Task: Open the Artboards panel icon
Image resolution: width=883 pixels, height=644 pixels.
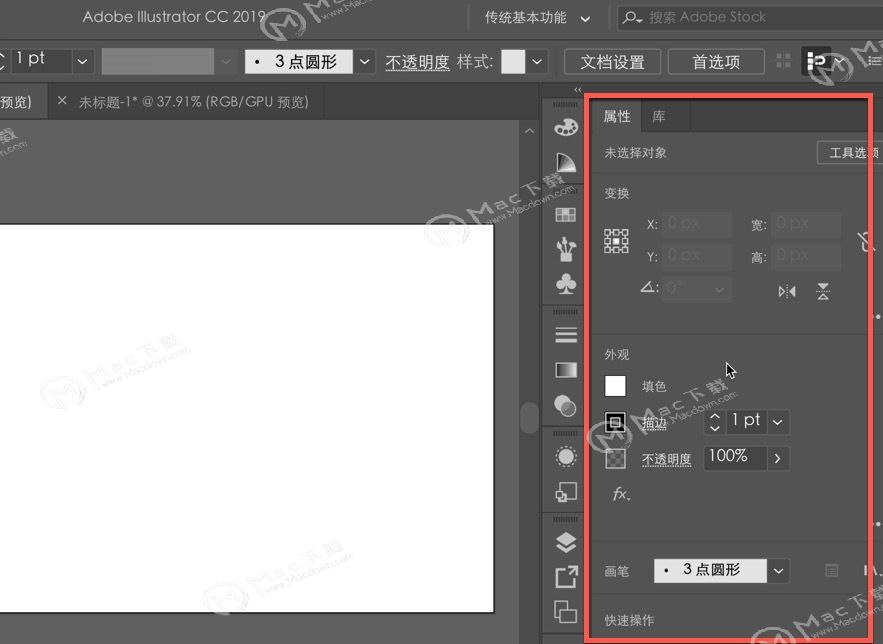Action: point(566,611)
